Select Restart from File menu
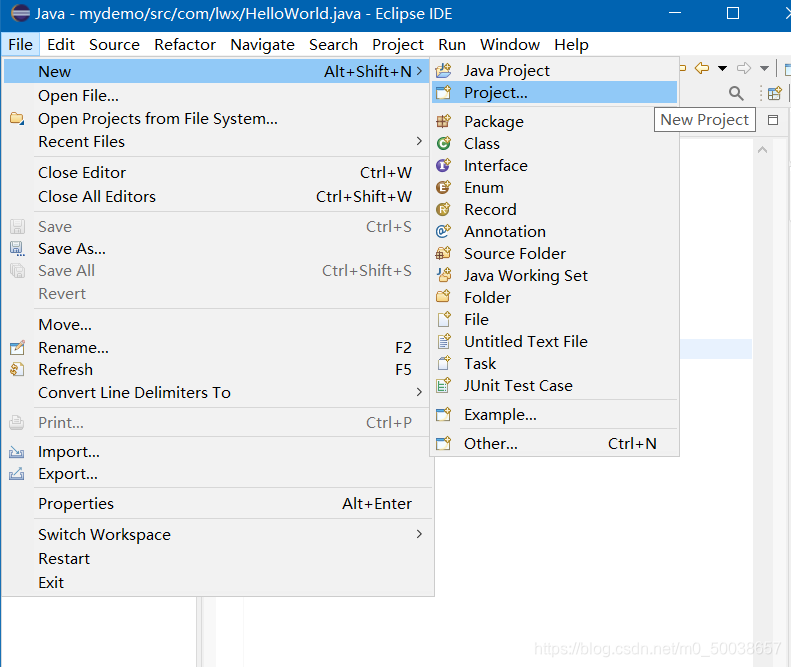 click(x=217, y=559)
